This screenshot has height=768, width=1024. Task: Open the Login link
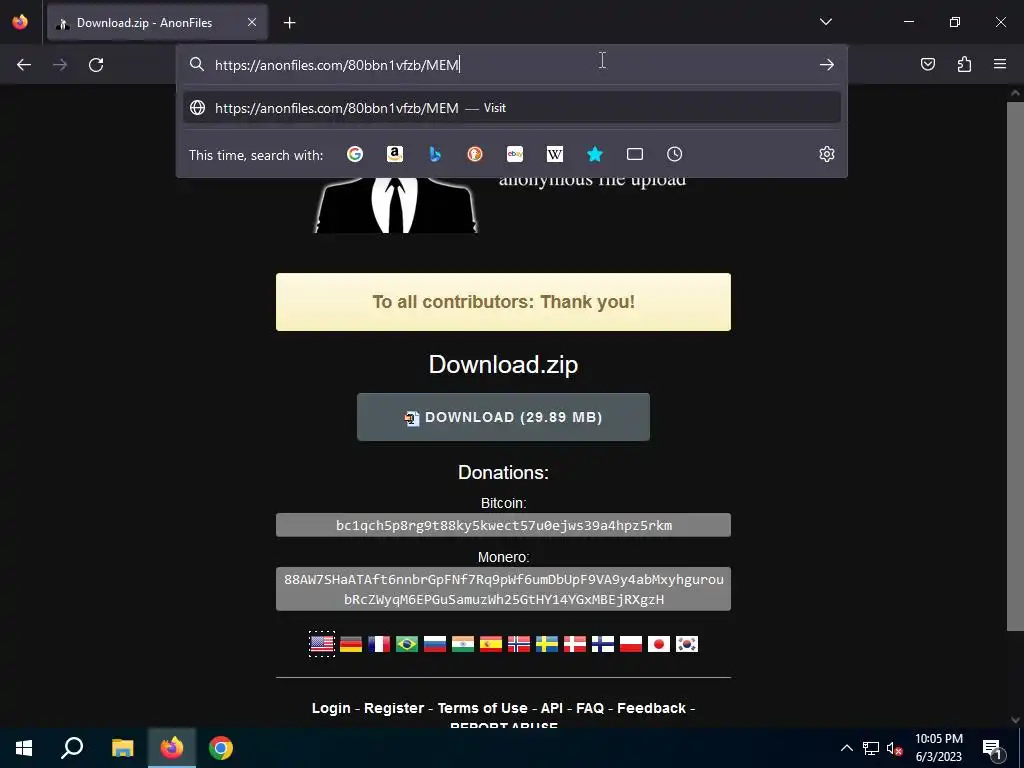click(x=331, y=708)
